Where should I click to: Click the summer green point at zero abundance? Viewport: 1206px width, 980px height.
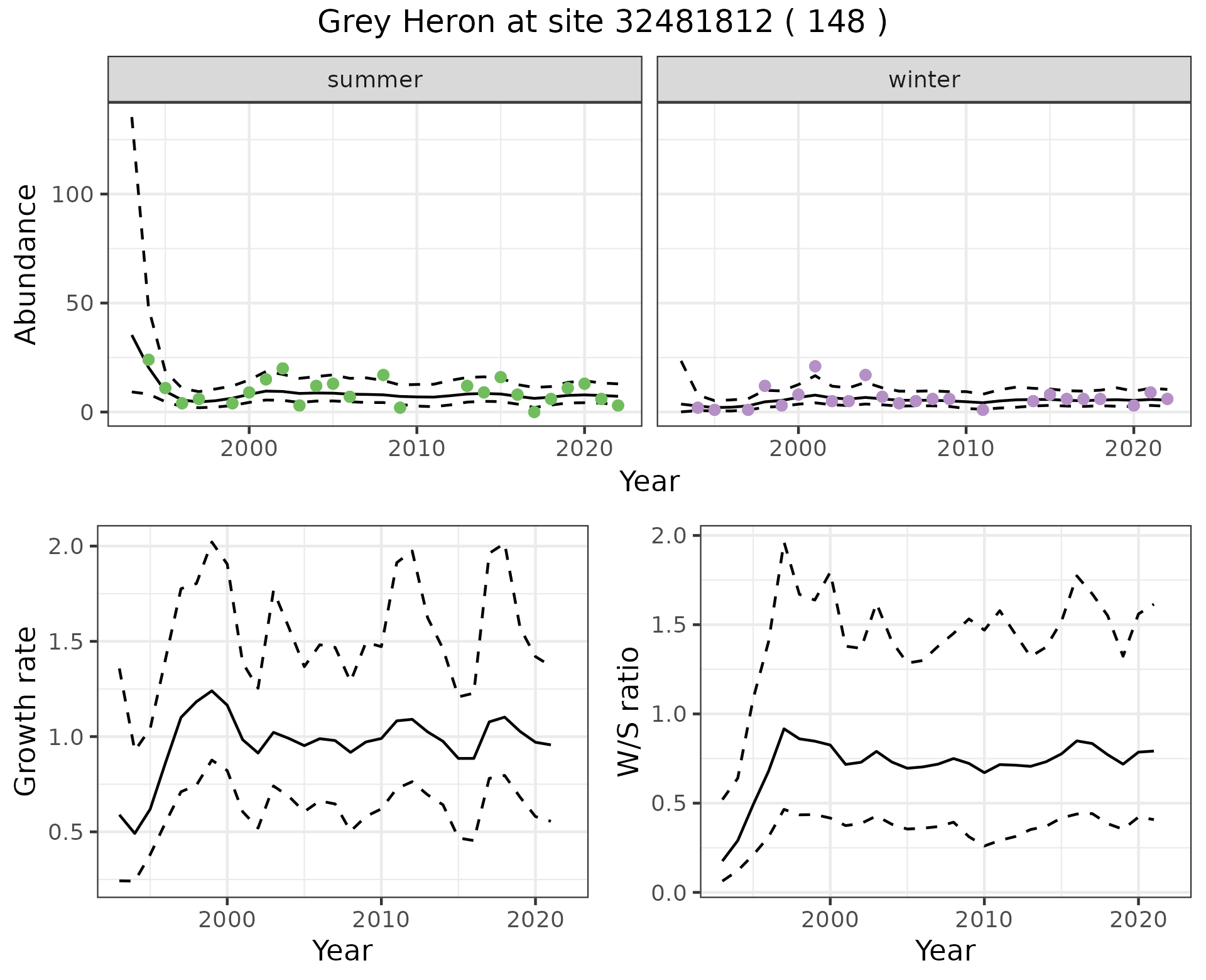coord(534,412)
